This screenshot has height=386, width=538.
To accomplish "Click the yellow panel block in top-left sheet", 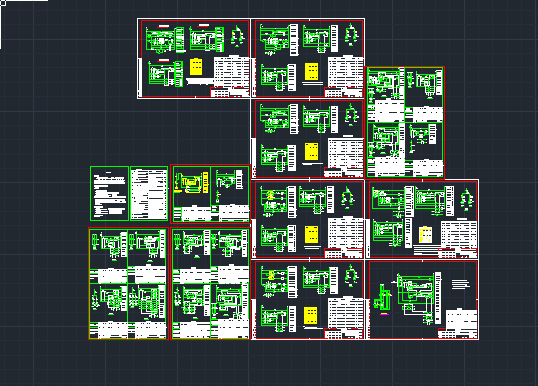I will point(196,67).
